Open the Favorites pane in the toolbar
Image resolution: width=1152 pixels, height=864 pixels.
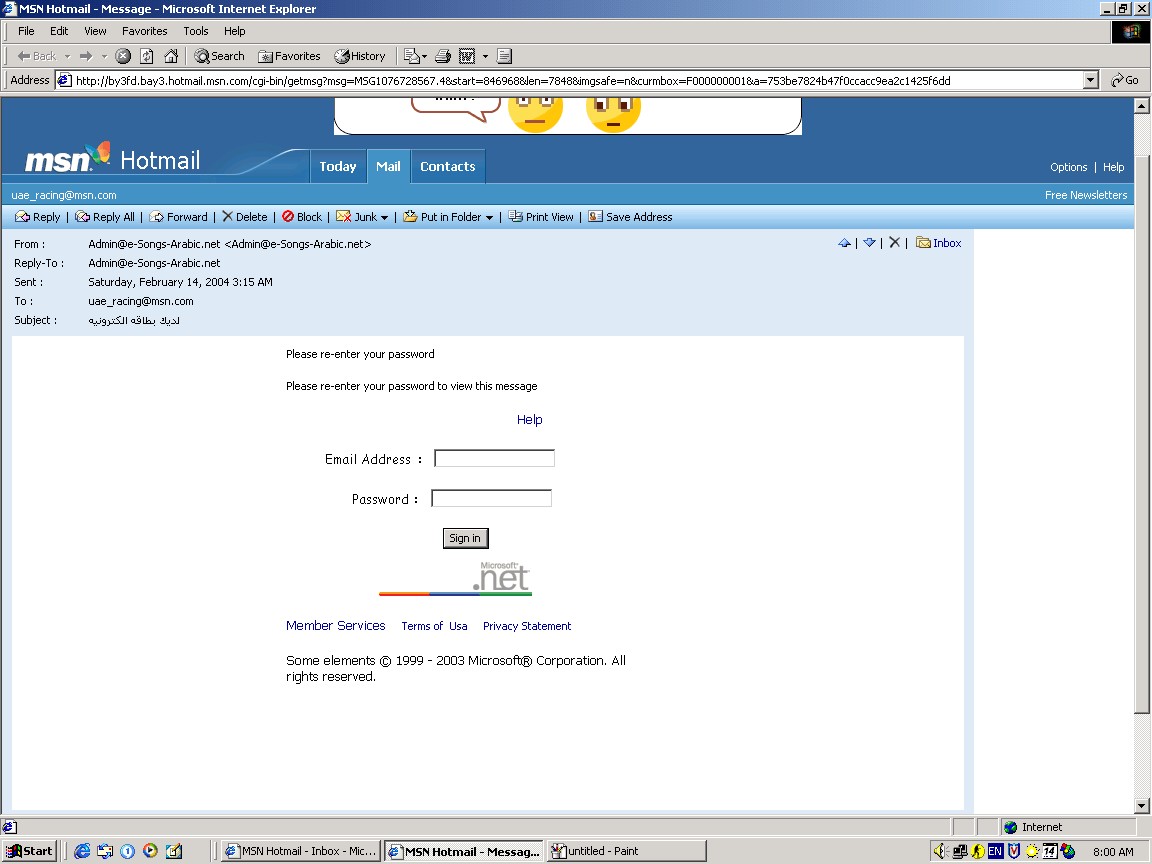pos(289,56)
